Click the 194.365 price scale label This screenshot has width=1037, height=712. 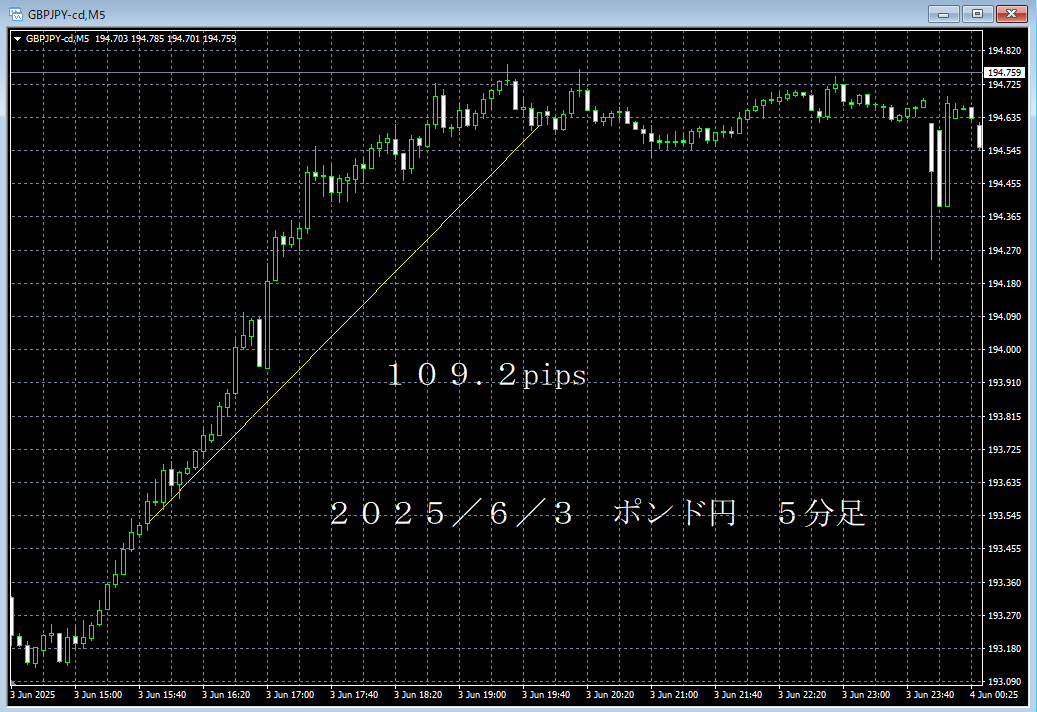(1004, 217)
